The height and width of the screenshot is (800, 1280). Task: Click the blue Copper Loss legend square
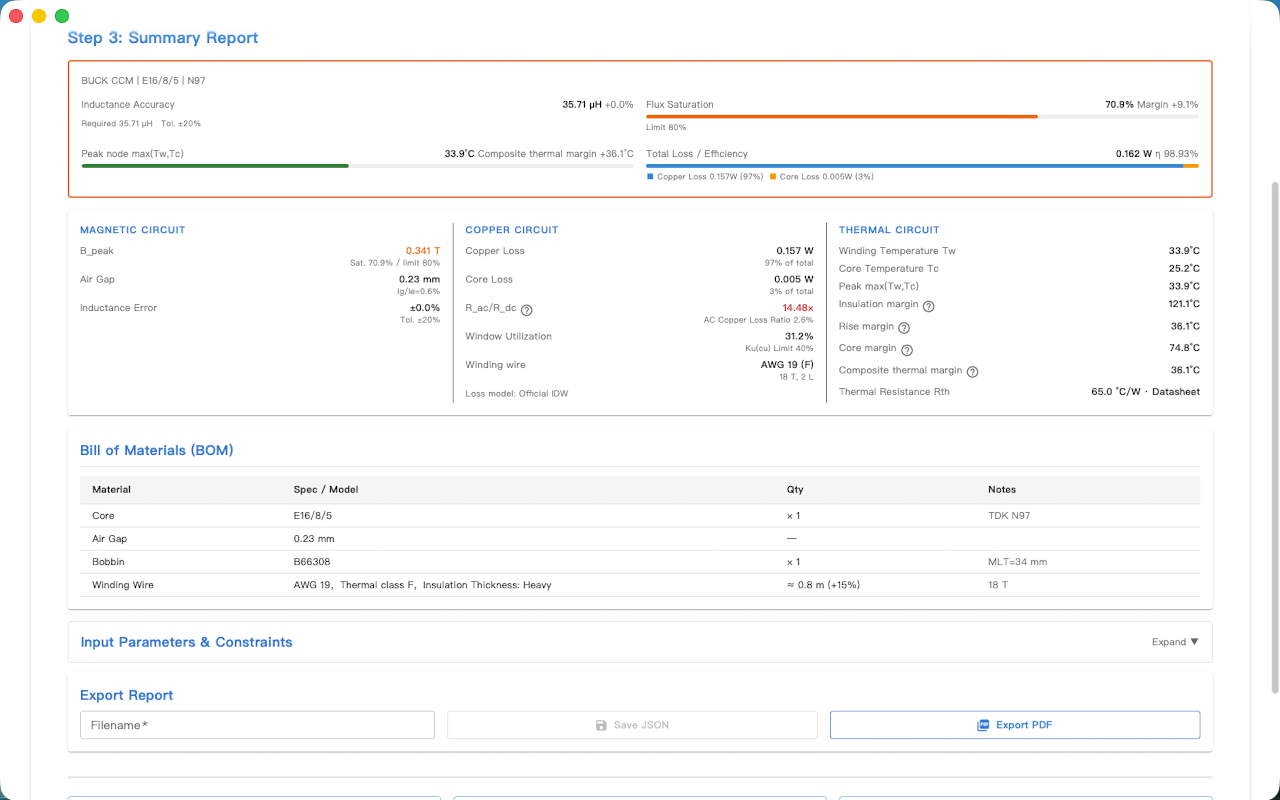pos(650,176)
